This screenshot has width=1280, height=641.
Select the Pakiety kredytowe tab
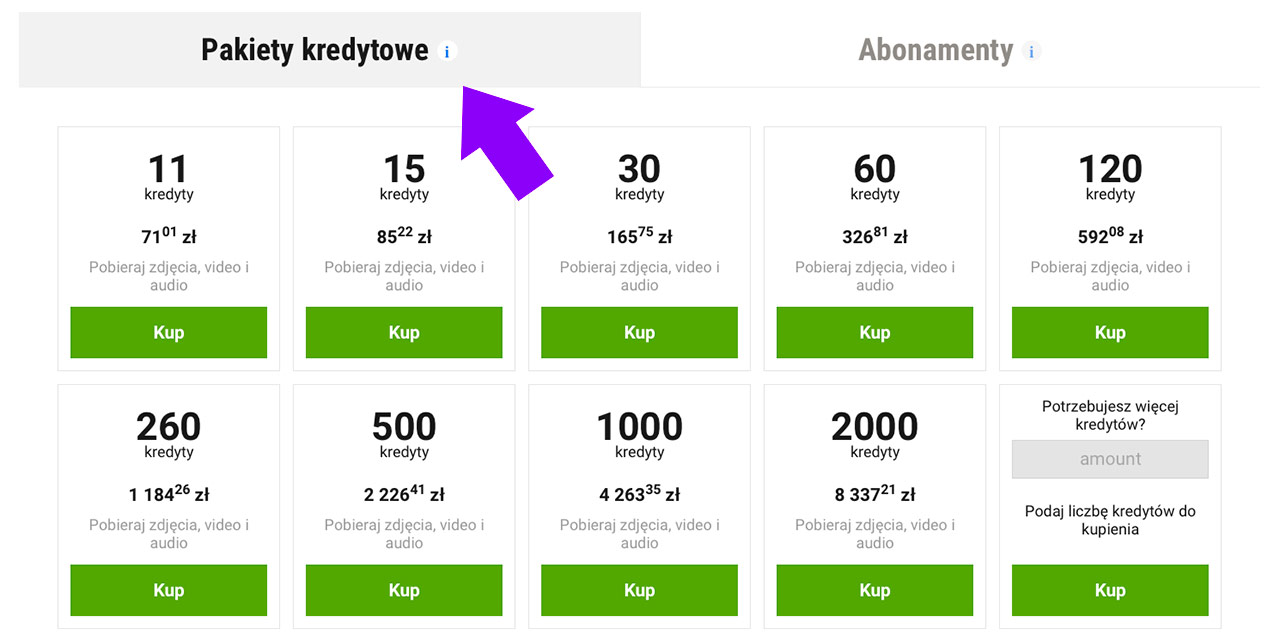(314, 50)
